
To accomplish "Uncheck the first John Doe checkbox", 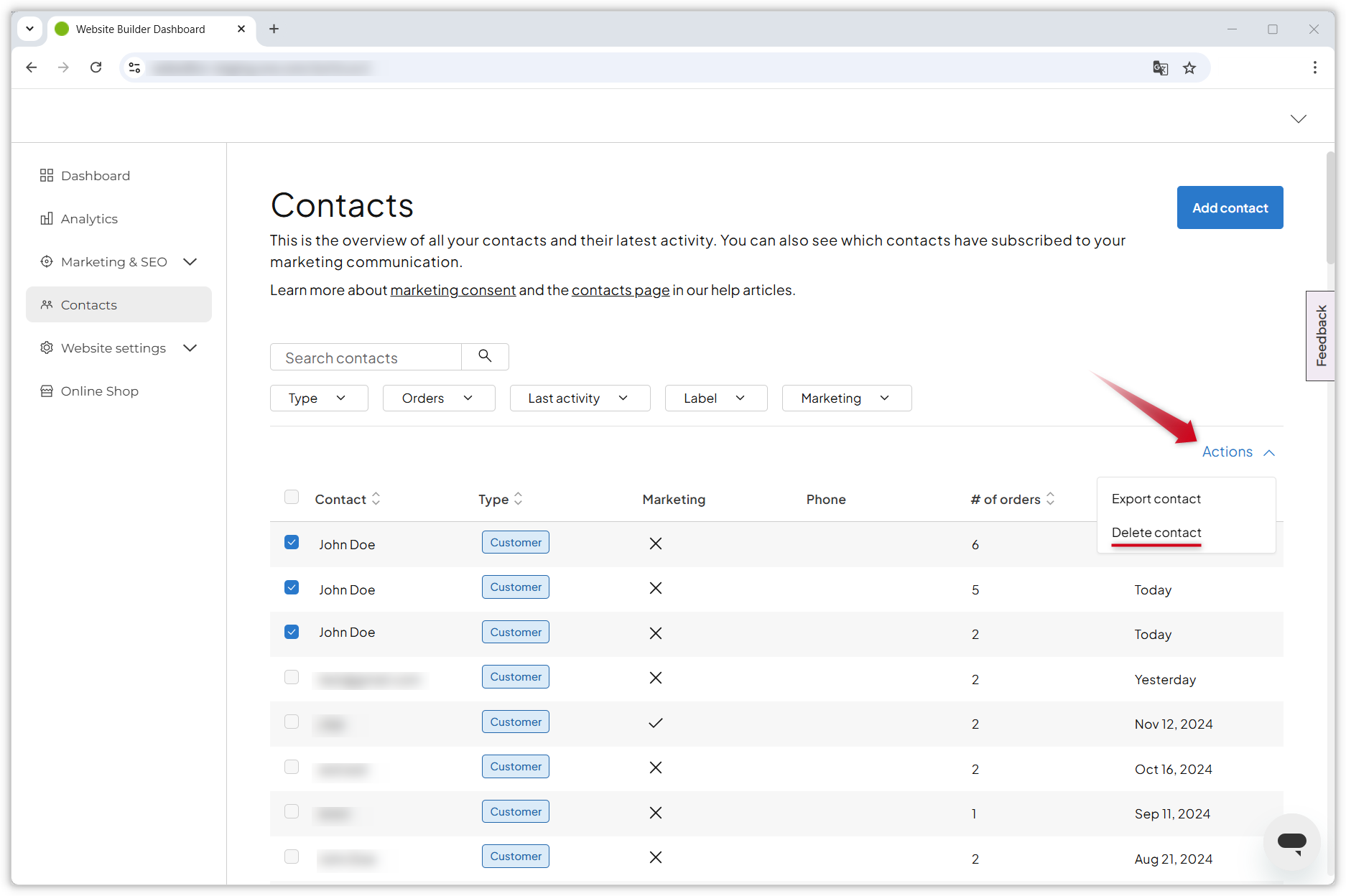I will click(x=292, y=543).
